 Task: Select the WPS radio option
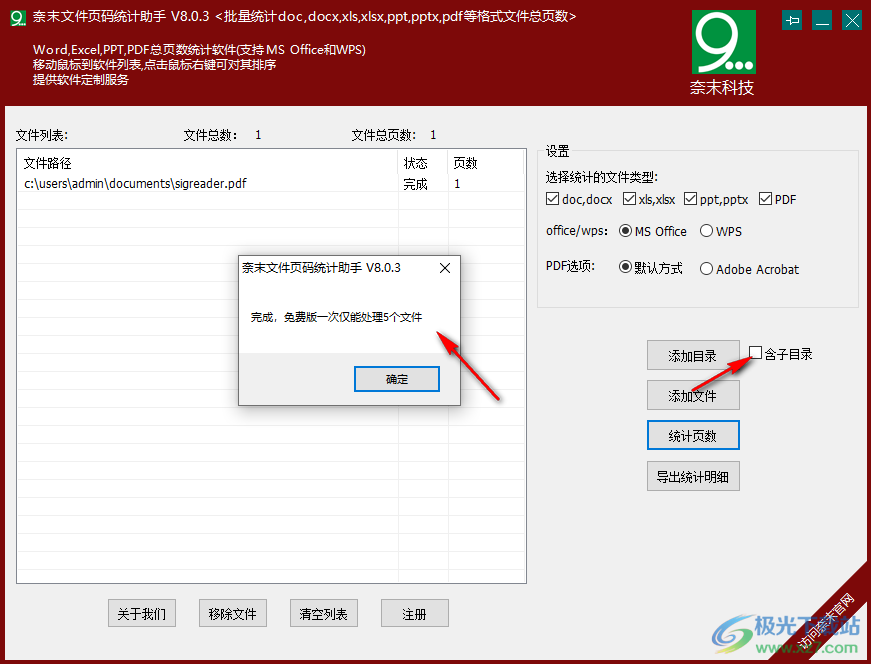click(706, 231)
